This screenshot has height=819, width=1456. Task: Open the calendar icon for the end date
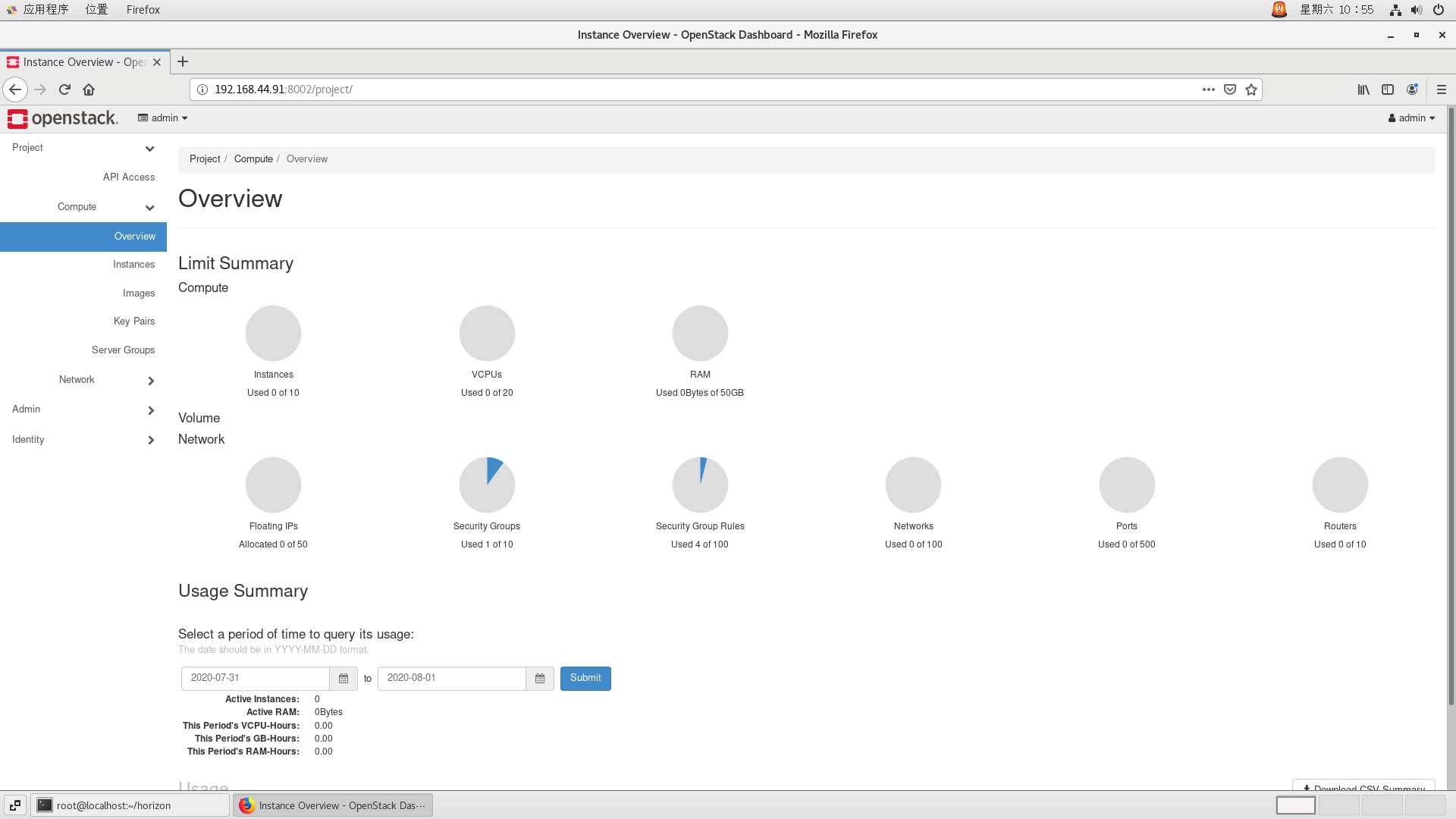click(540, 678)
